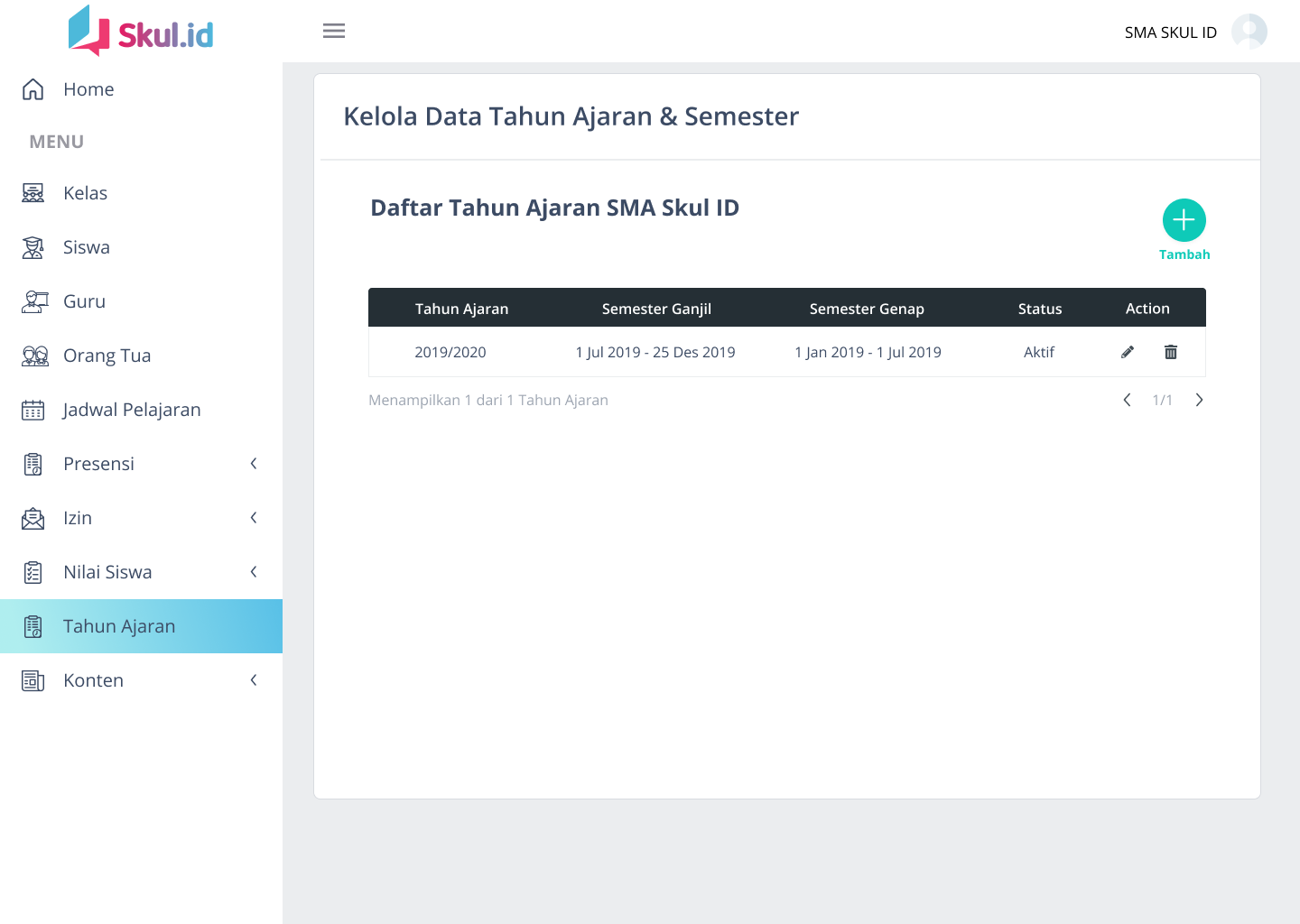Open the user profile avatar
Viewport: 1300px width, 924px height.
pyautogui.click(x=1249, y=32)
